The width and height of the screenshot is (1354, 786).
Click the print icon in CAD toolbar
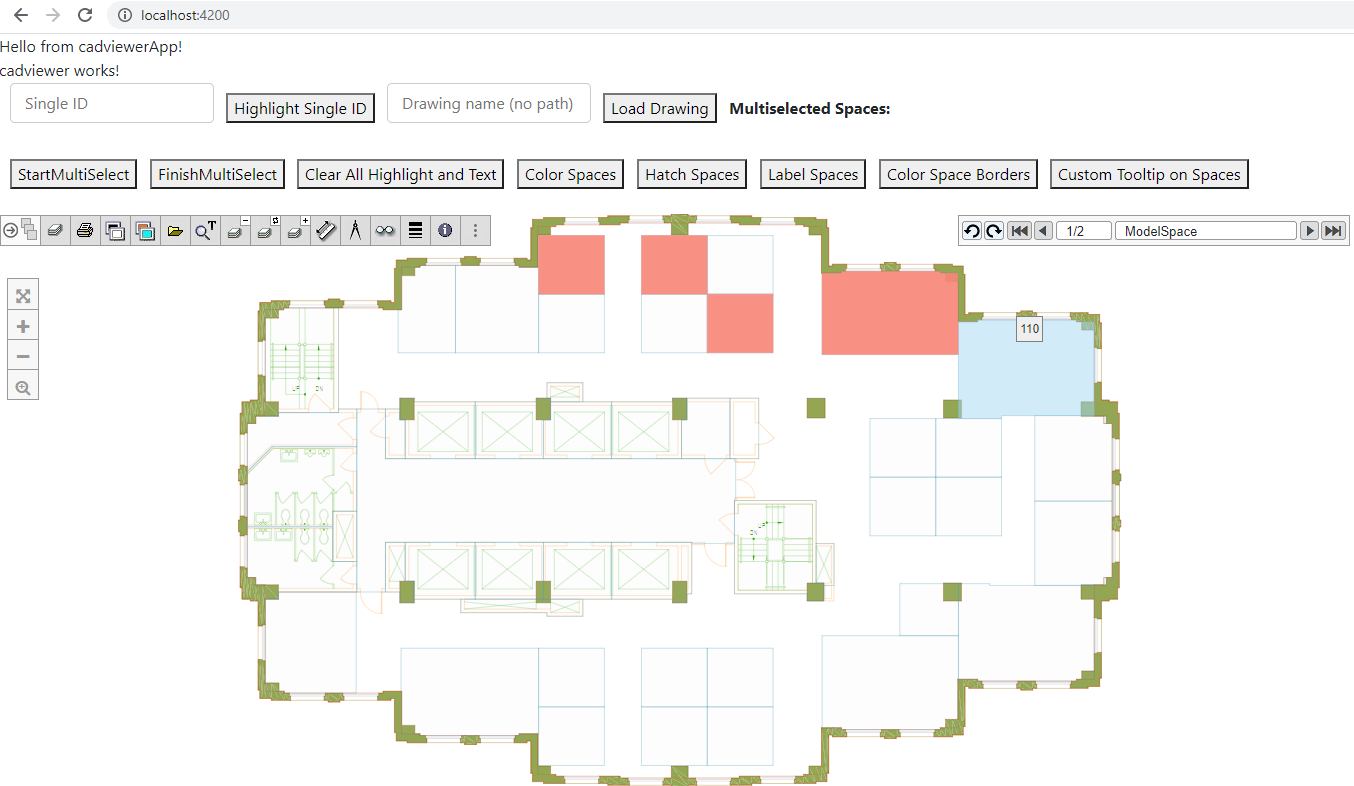point(85,231)
